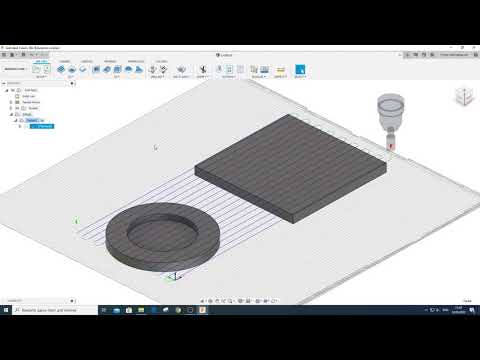Open the Setup dropdown label
Viewport: 480px width, 360px height.
coord(42,77)
